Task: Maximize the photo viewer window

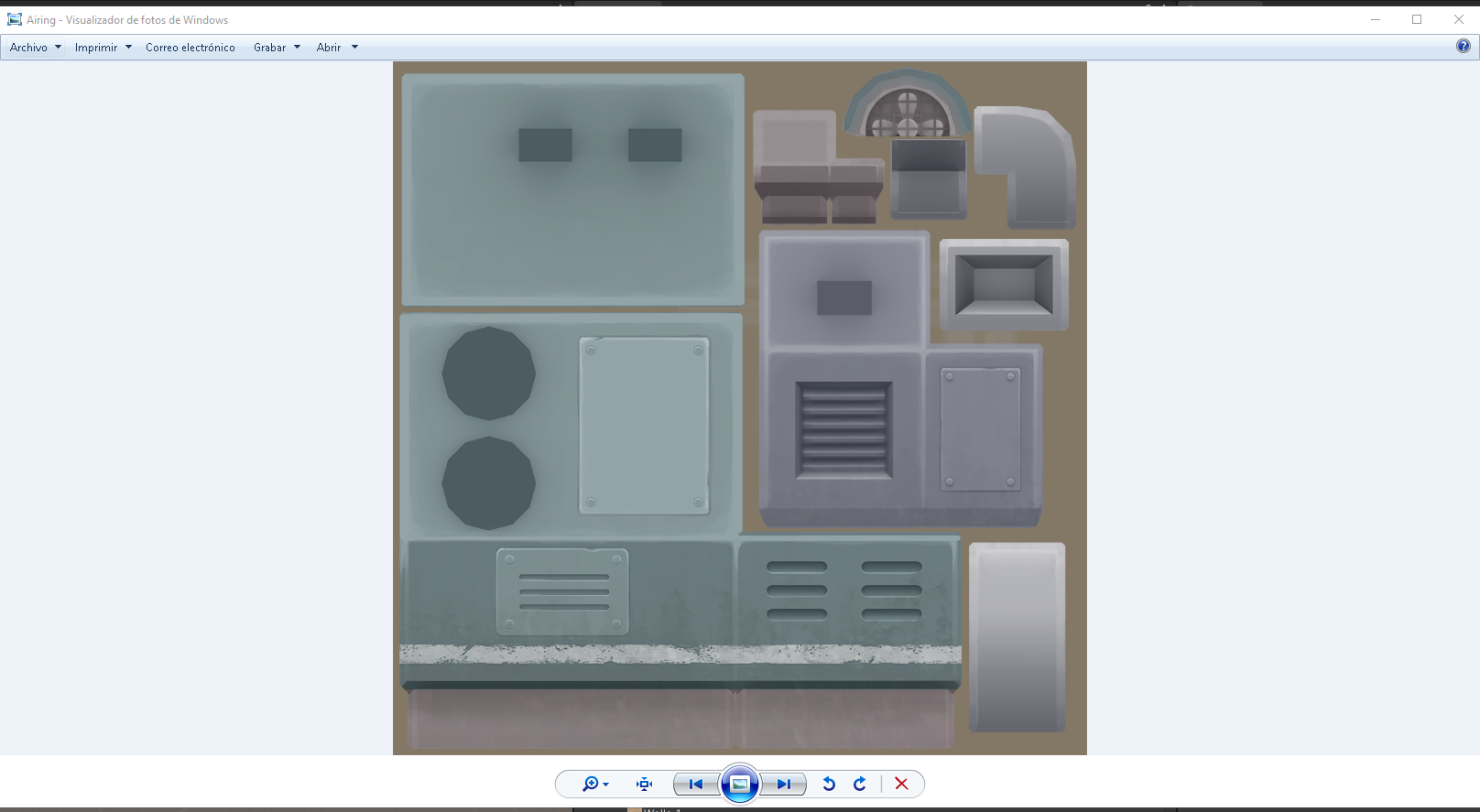Action: pos(1417,19)
